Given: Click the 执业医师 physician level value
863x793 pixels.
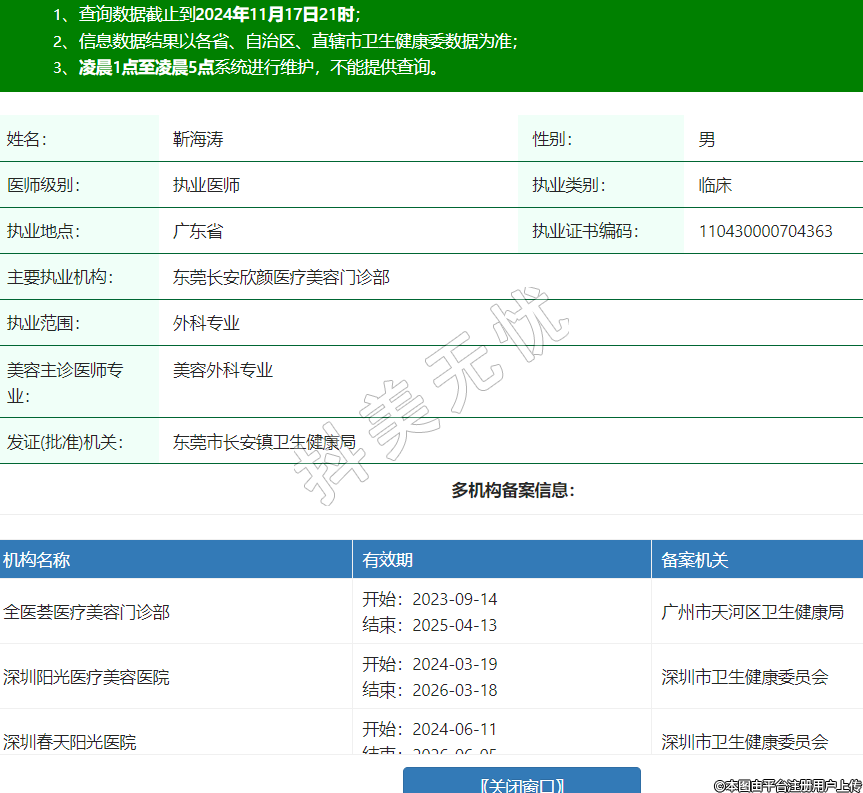Looking at the screenshot, I should click(x=206, y=185).
